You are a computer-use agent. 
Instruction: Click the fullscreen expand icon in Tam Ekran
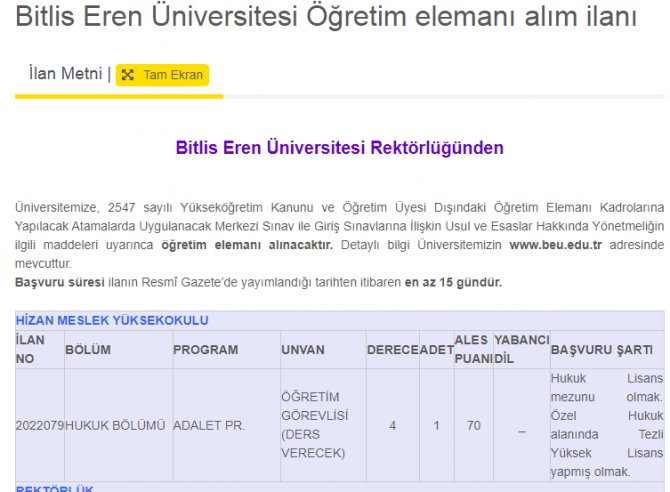click(127, 75)
